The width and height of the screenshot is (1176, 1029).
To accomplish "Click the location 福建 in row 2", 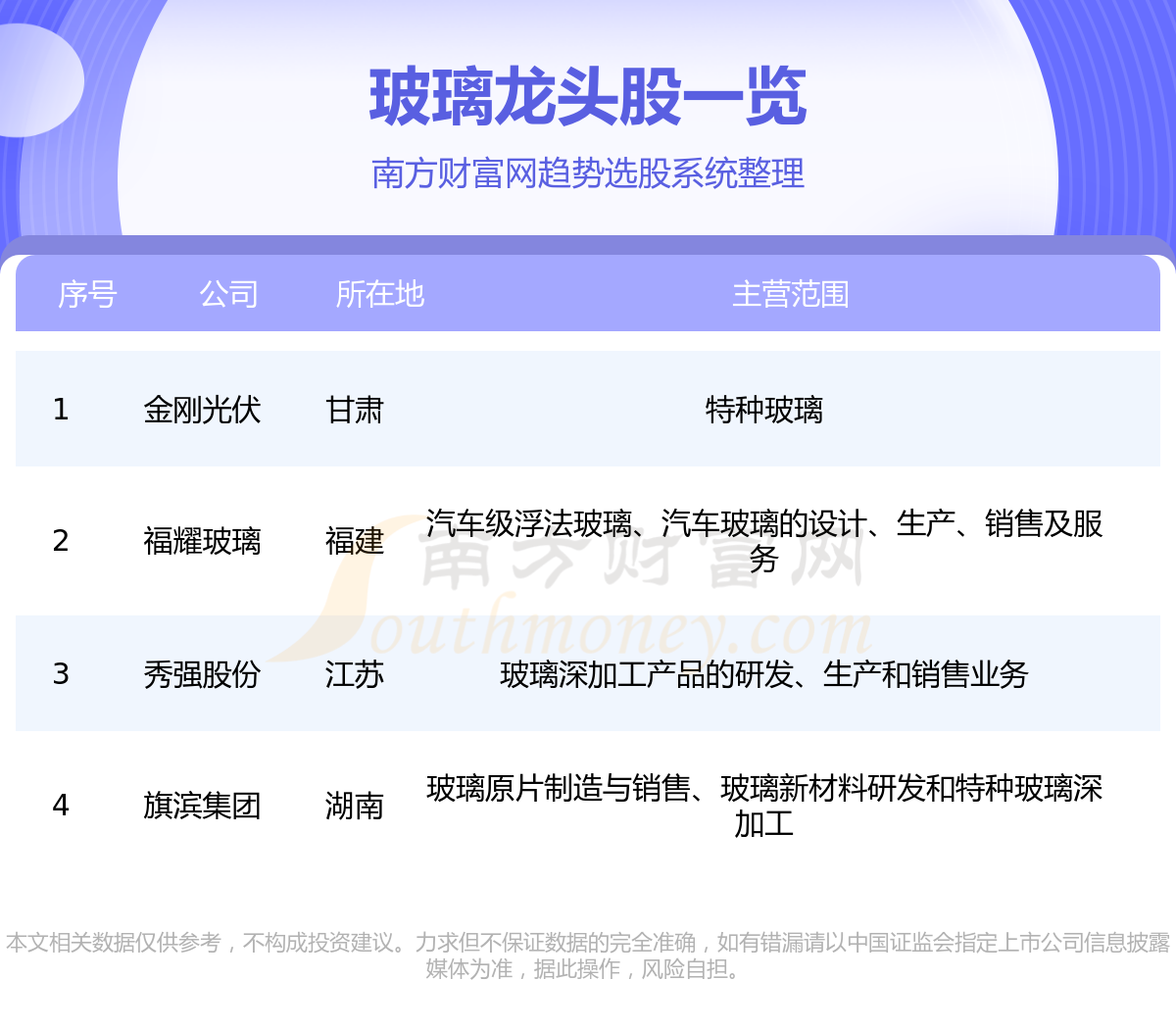I will [354, 541].
